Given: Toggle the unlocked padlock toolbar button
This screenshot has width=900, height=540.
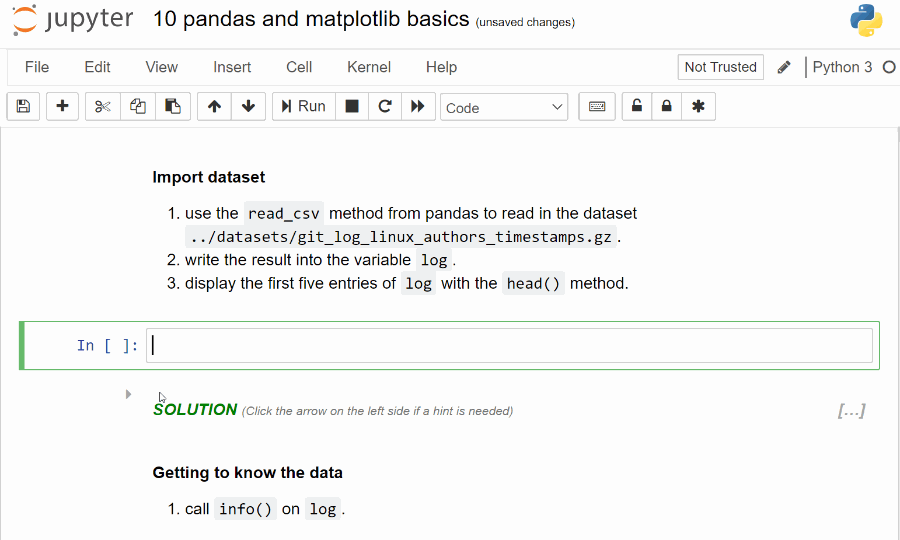Looking at the screenshot, I should click(637, 106).
